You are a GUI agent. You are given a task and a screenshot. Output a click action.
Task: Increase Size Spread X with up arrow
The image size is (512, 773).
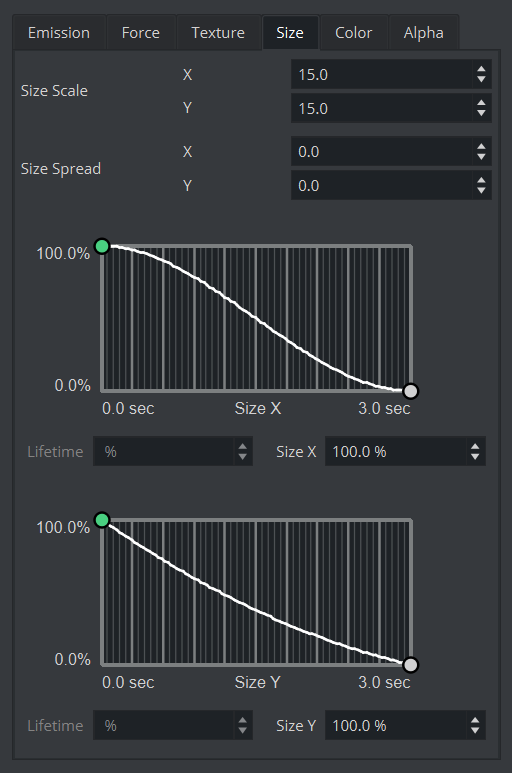(481, 146)
